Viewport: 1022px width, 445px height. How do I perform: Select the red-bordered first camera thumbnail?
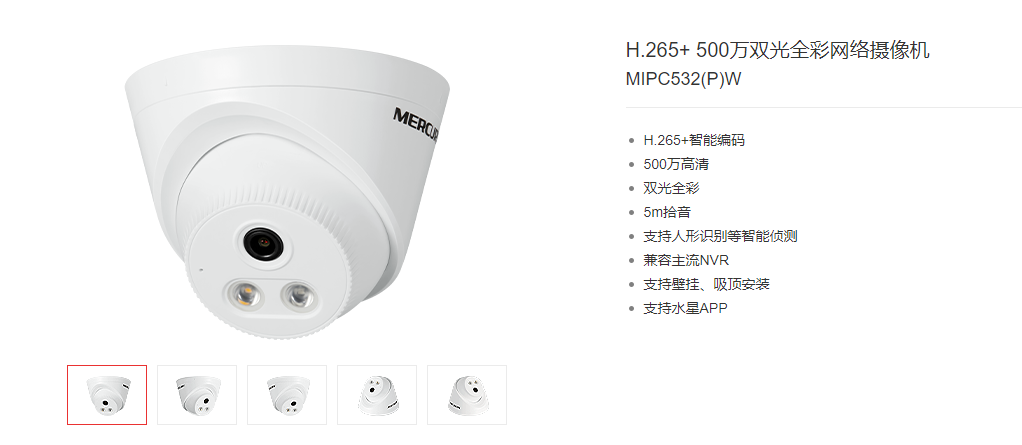point(107,395)
